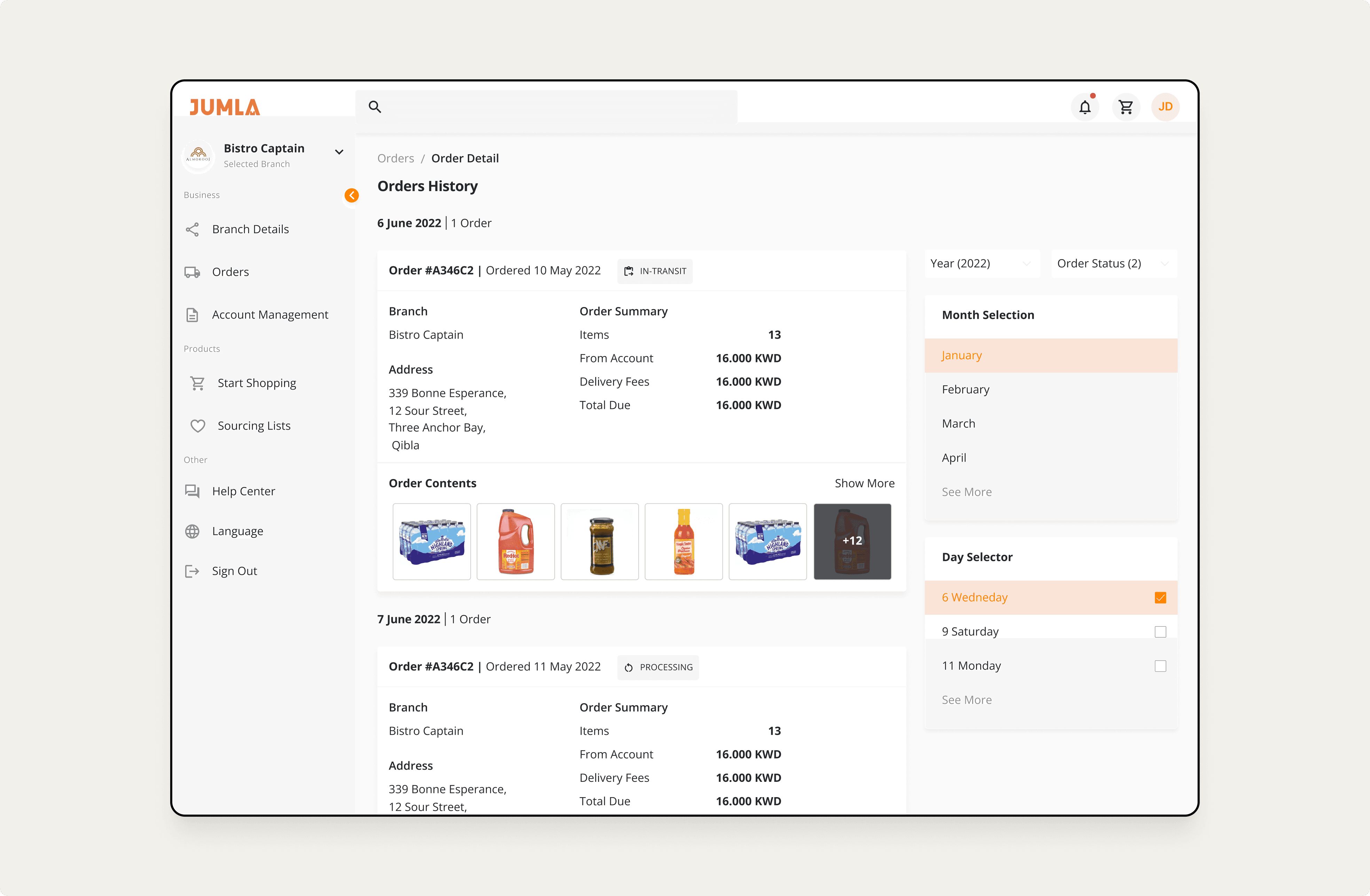
Task: Click the Sourcing Lists heart icon
Action: (197, 426)
